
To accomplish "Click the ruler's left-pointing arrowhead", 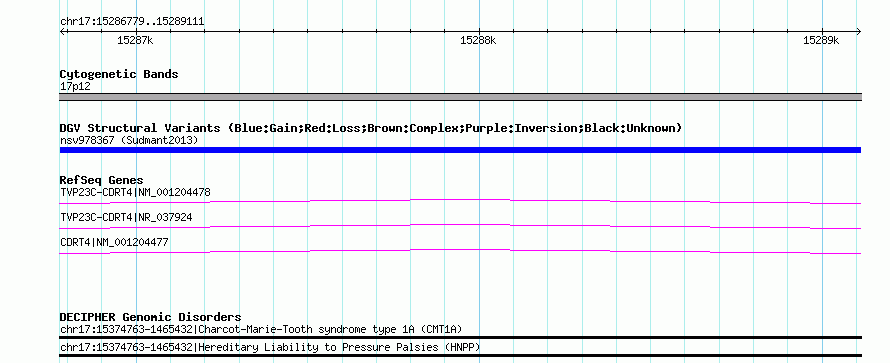I will click(x=62, y=32).
